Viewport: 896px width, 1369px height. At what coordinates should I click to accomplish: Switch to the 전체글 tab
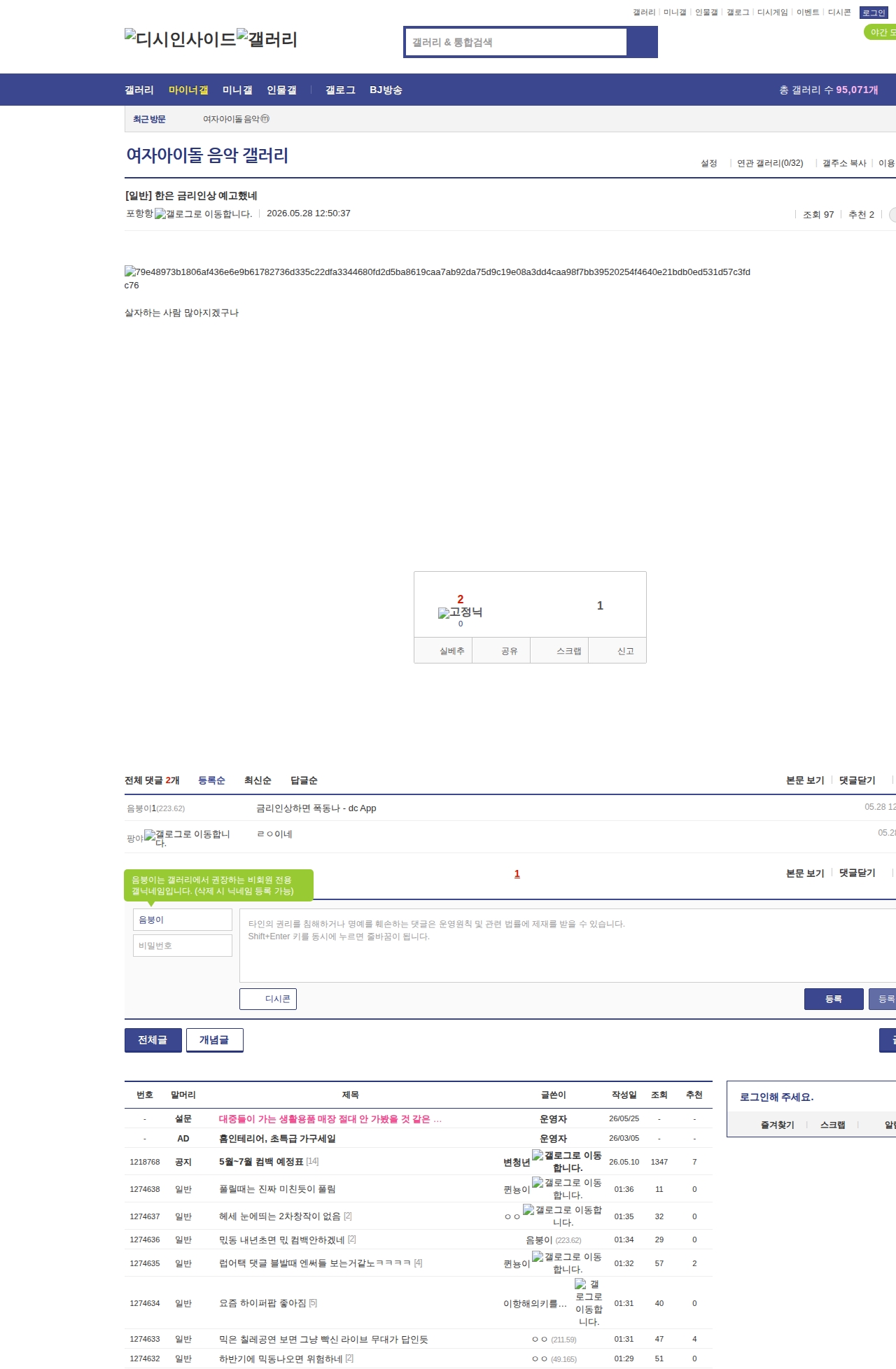click(153, 1040)
